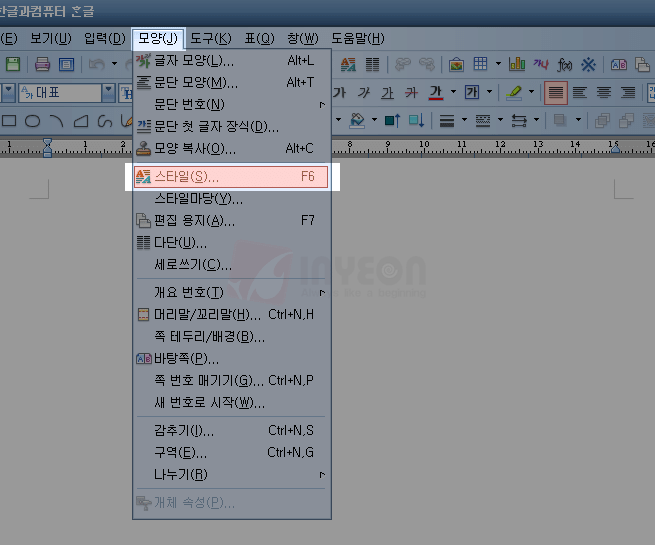Expand the table icon dropdown arrow
Image resolution: width=655 pixels, height=545 pixels.
click(498, 64)
